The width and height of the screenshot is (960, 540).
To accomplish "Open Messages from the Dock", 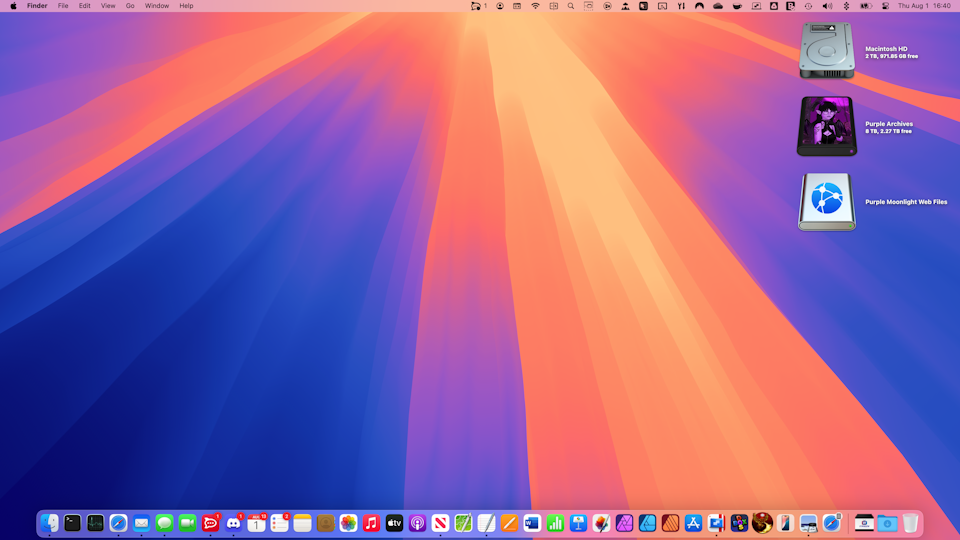I will 164,523.
